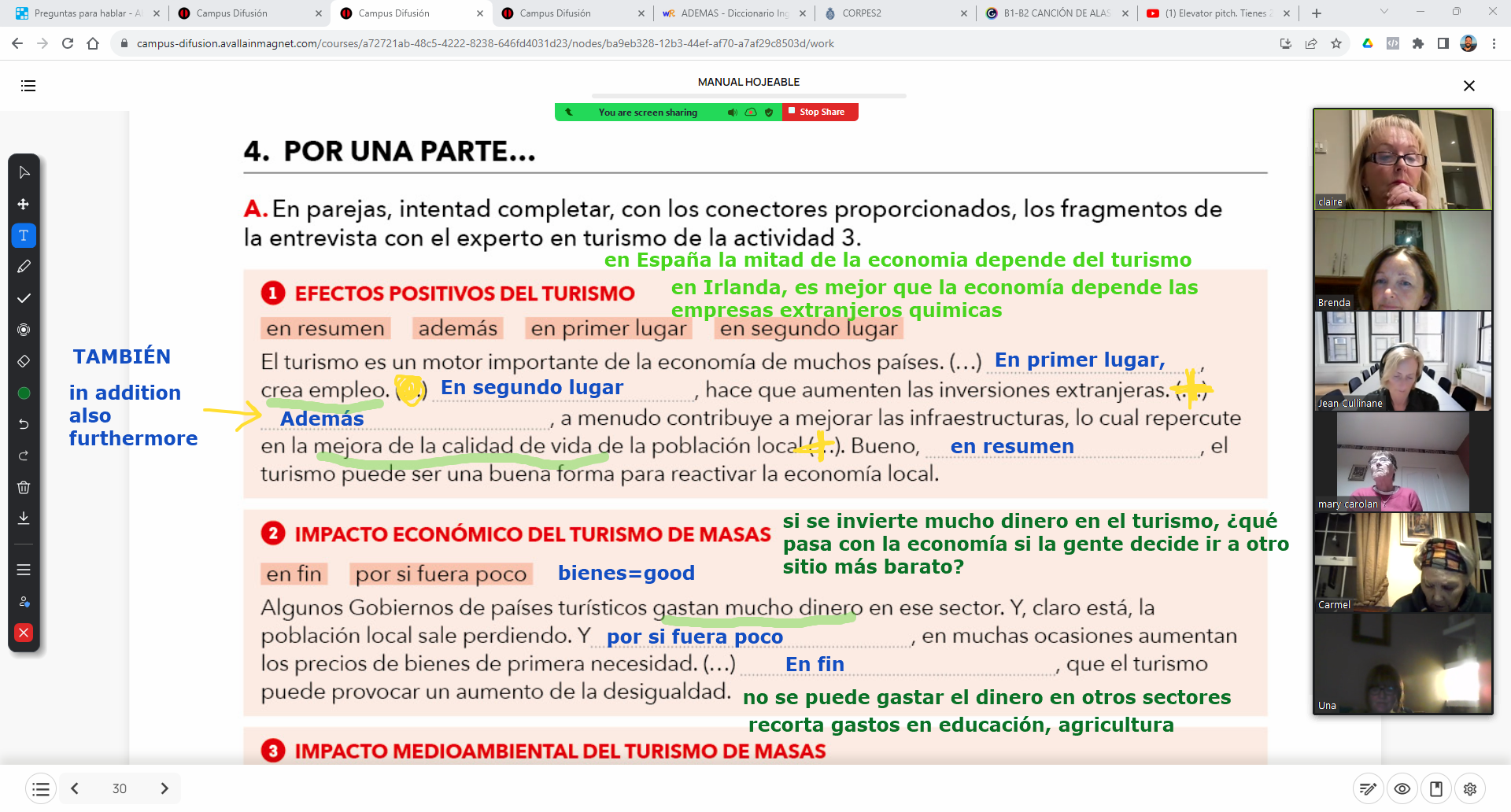This screenshot has height=812, width=1511.
Task: Open the course contents list icon
Action: pyautogui.click(x=28, y=86)
